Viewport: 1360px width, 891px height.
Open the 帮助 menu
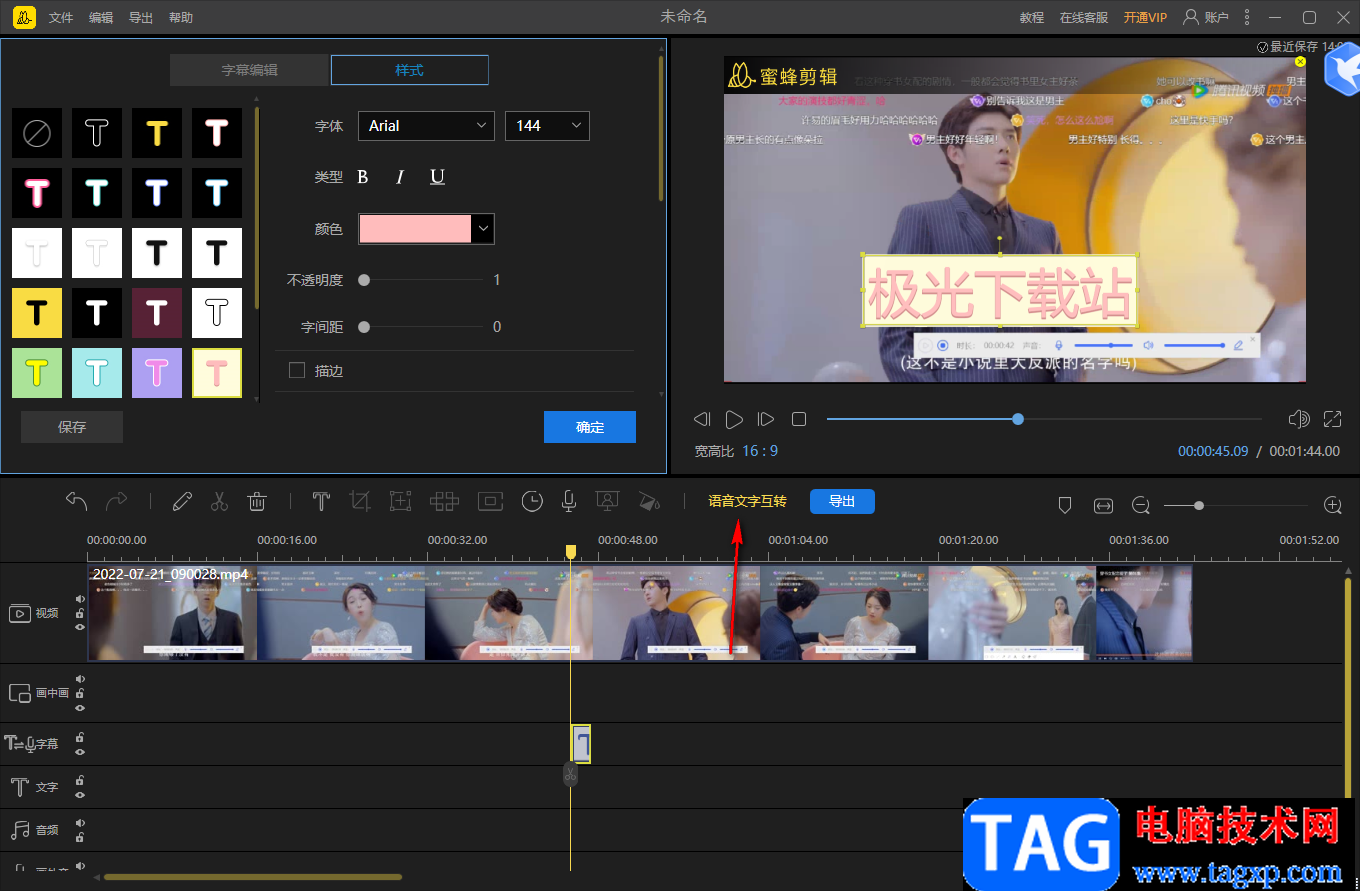pyautogui.click(x=181, y=18)
